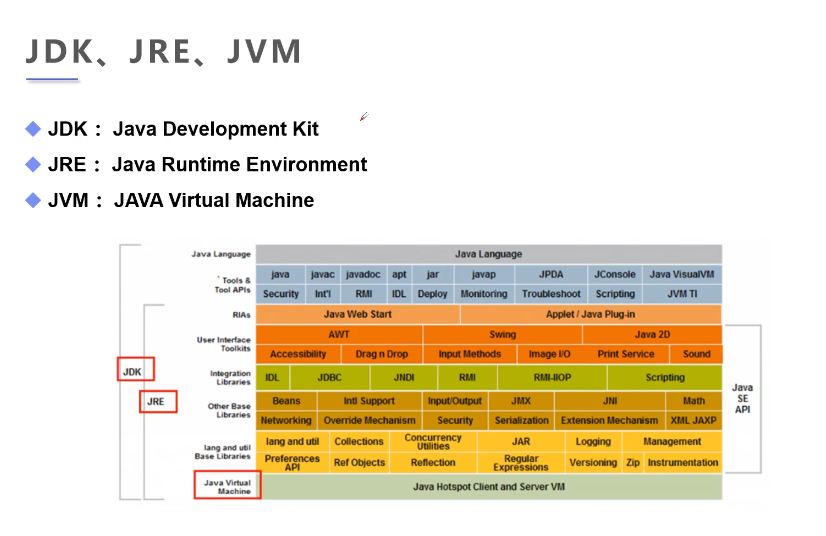This screenshot has width=826, height=536.
Task: Click the "JNDI" cell
Action: 404,378
